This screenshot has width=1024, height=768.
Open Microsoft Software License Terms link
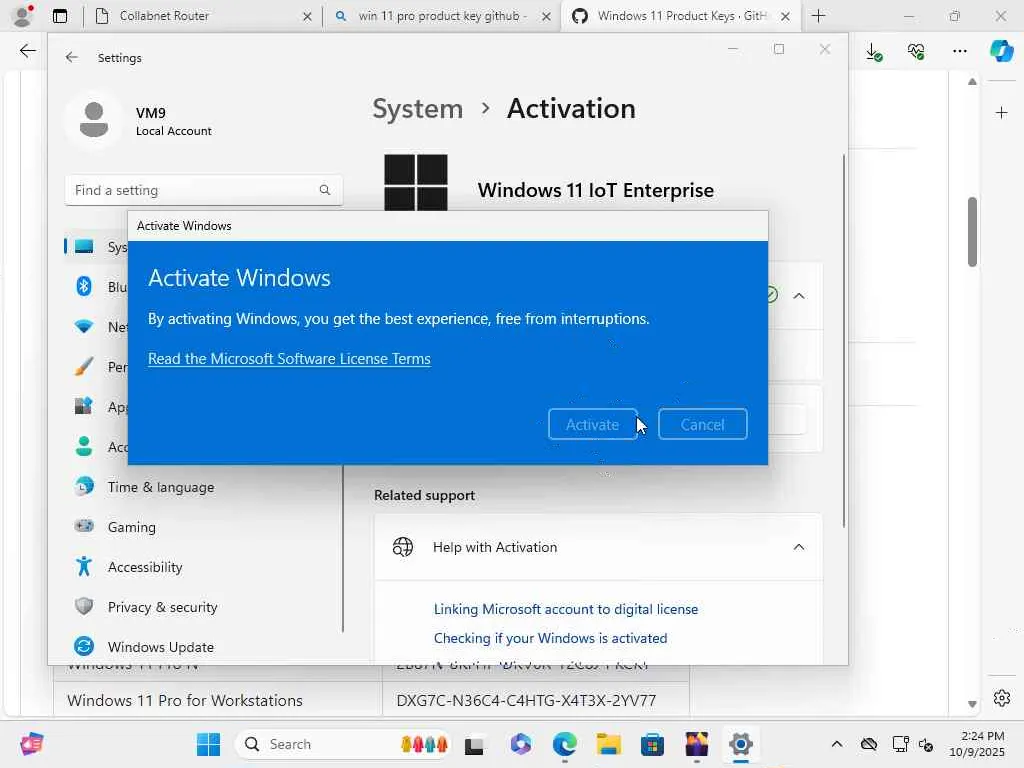click(x=289, y=359)
